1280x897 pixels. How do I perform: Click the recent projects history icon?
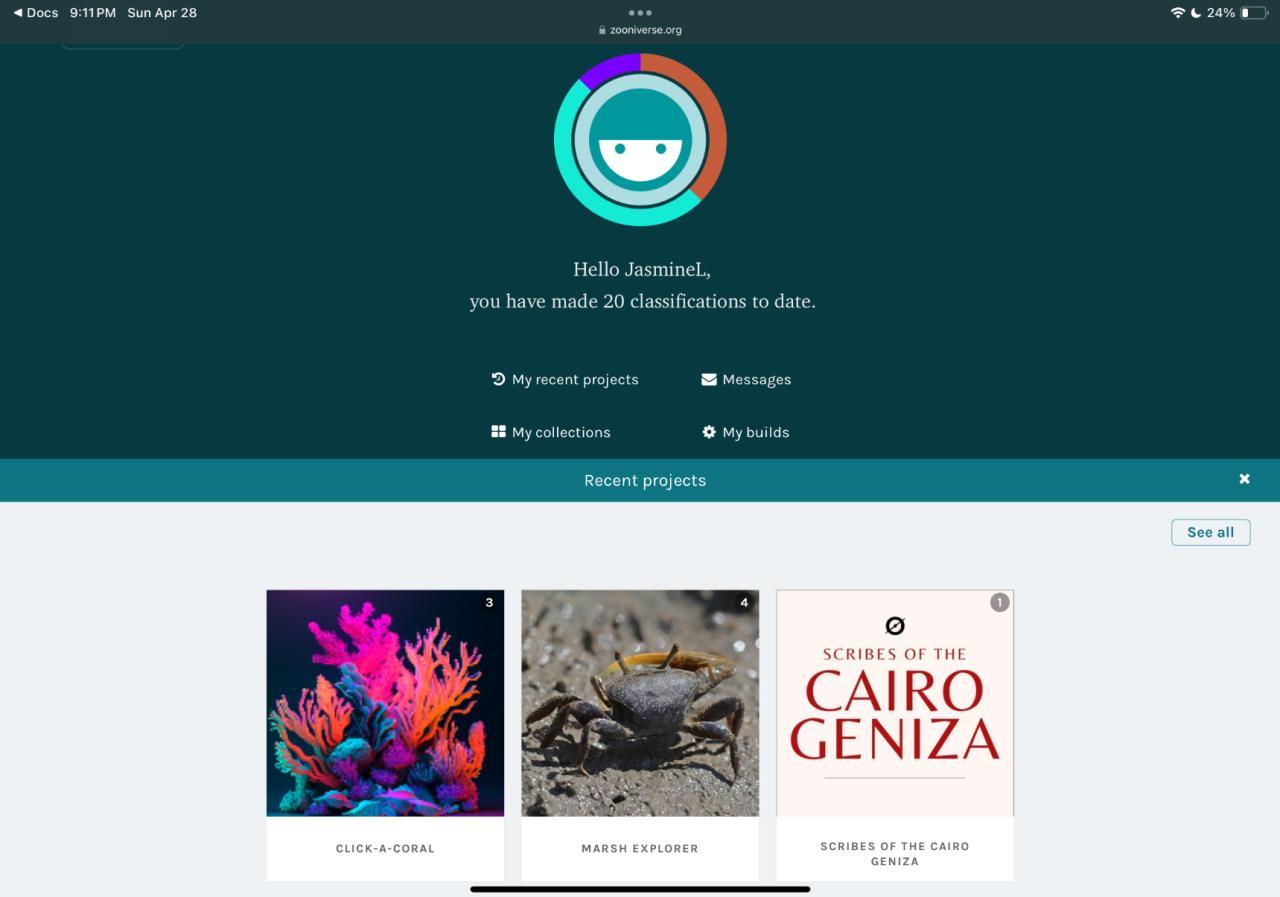click(498, 379)
